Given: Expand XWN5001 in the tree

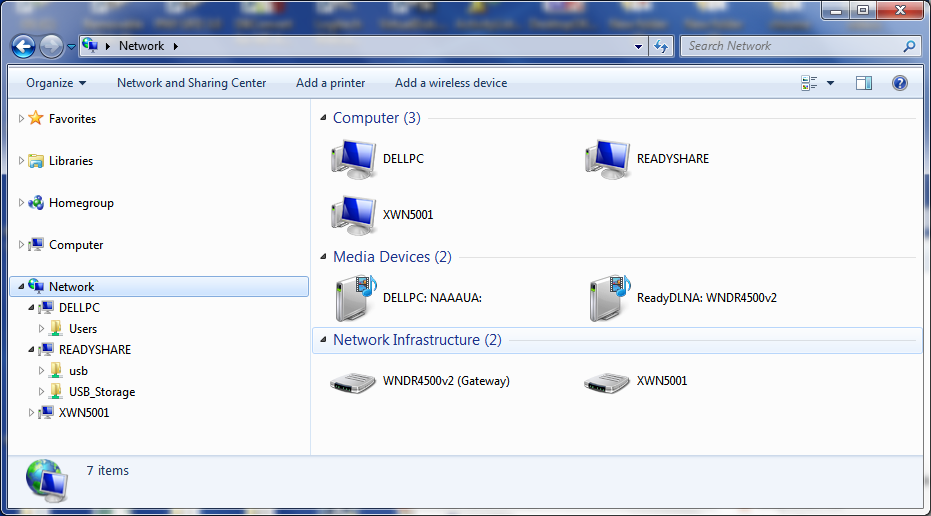Looking at the screenshot, I should click(31, 413).
